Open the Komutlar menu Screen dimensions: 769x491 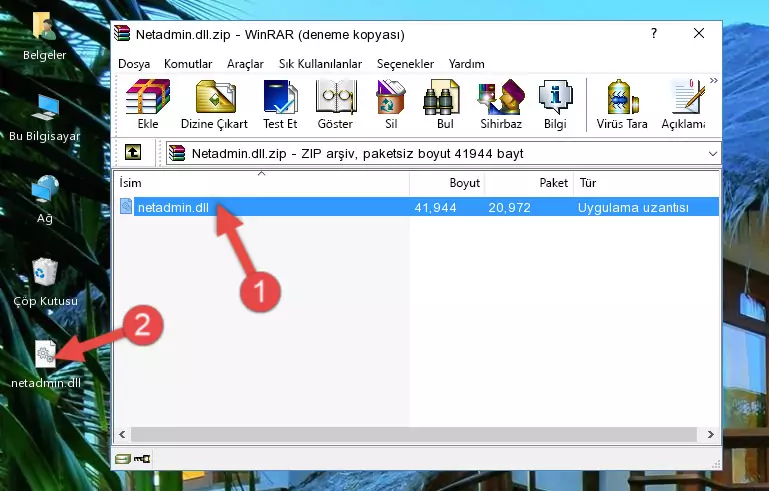(188, 64)
